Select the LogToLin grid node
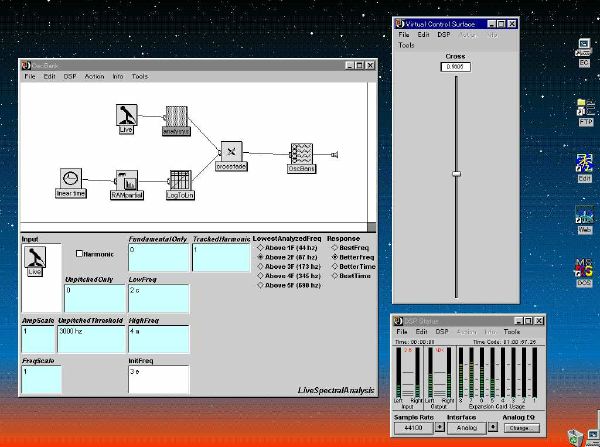The height and width of the screenshot is (447, 600). 180,180
